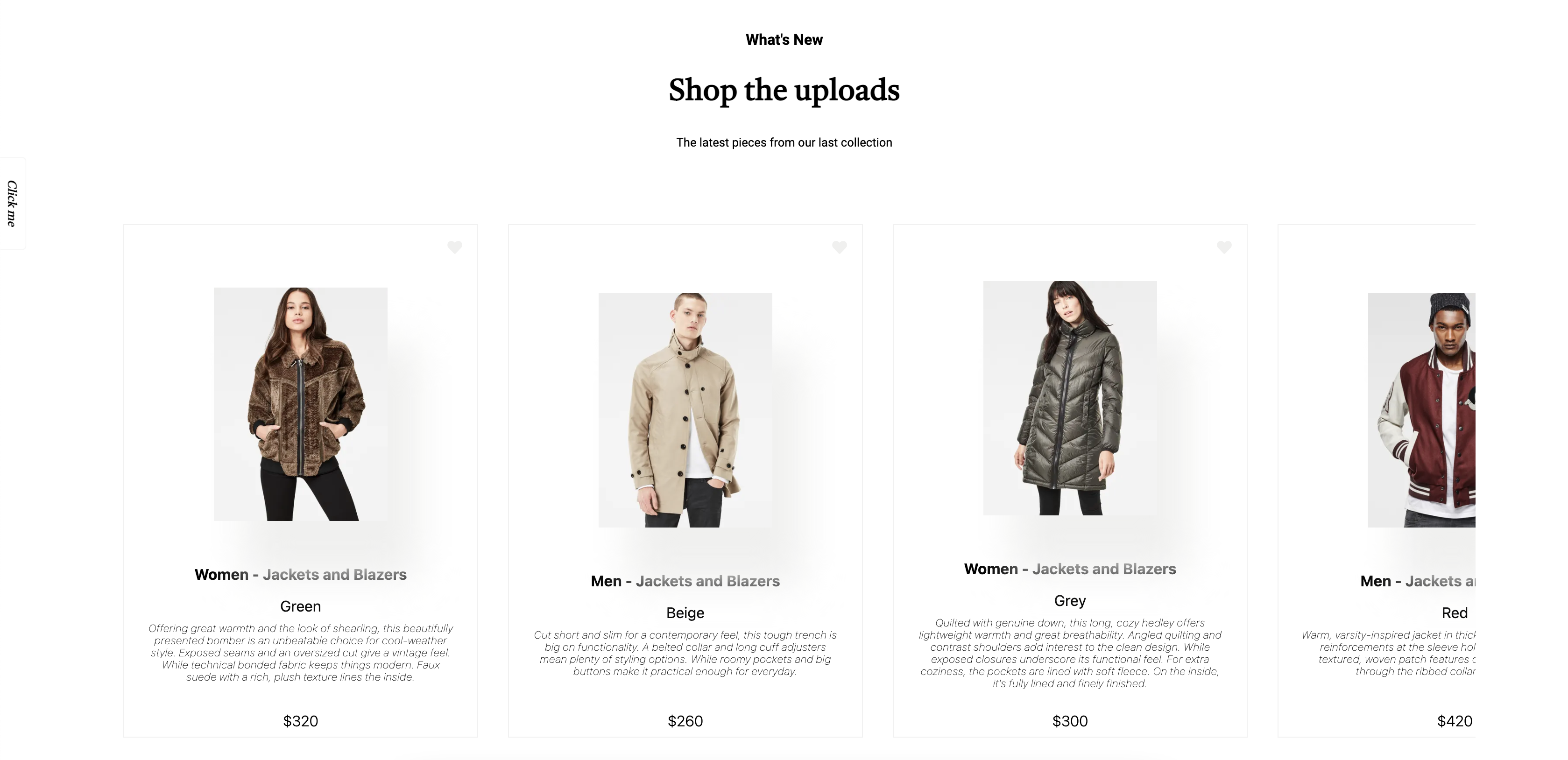Viewport: 1568px width, 760px height.
Task: Open the green shearling bomber jacket photo
Action: (300, 404)
